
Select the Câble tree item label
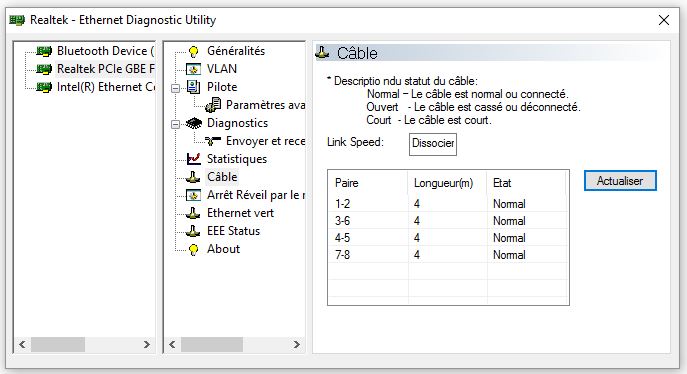pos(222,176)
